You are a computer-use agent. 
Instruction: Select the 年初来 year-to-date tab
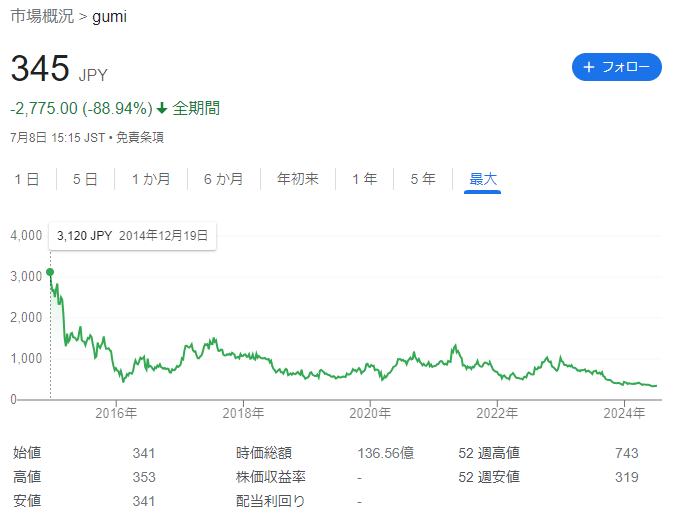[298, 179]
